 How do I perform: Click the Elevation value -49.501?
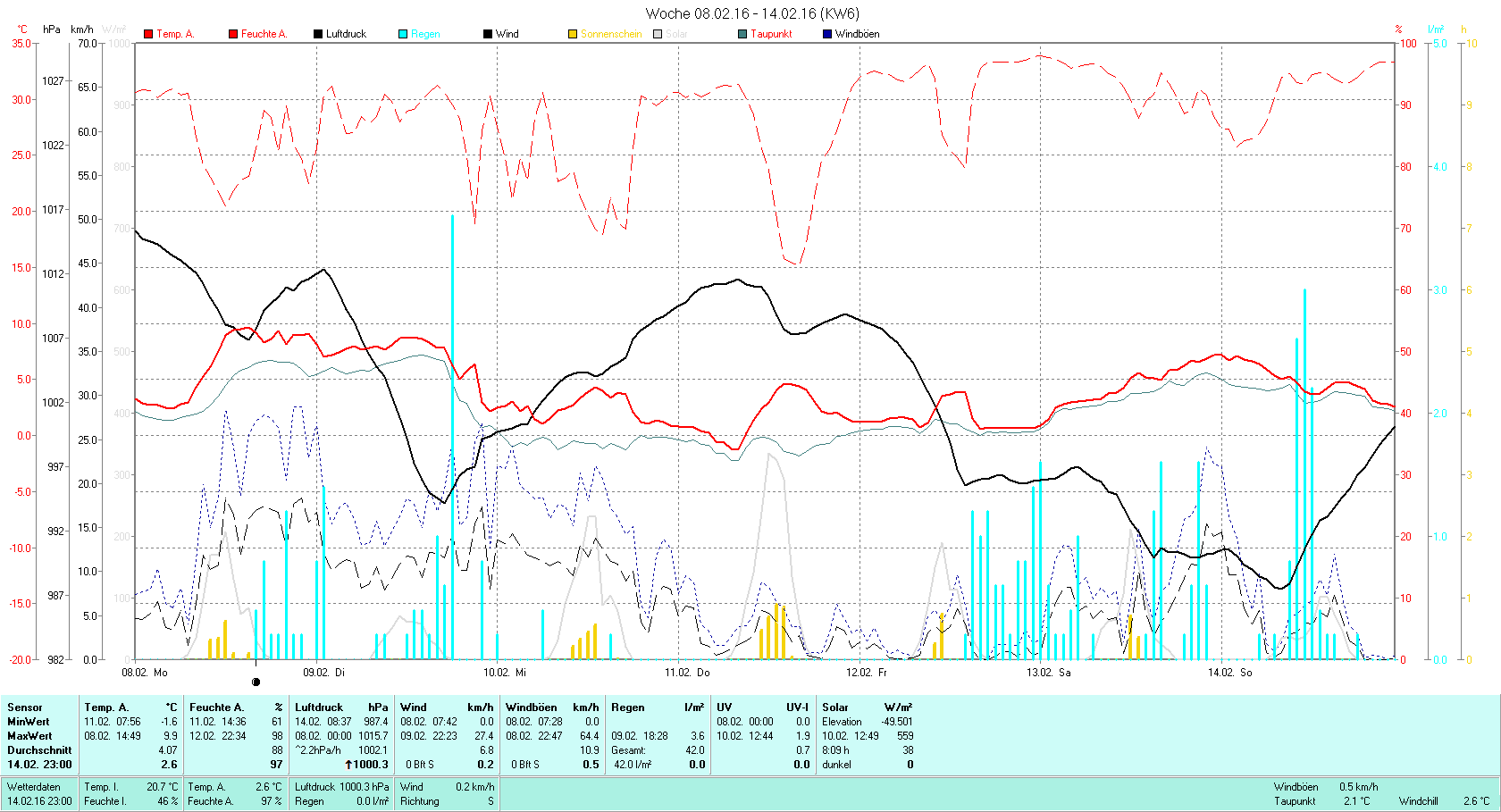(x=897, y=722)
